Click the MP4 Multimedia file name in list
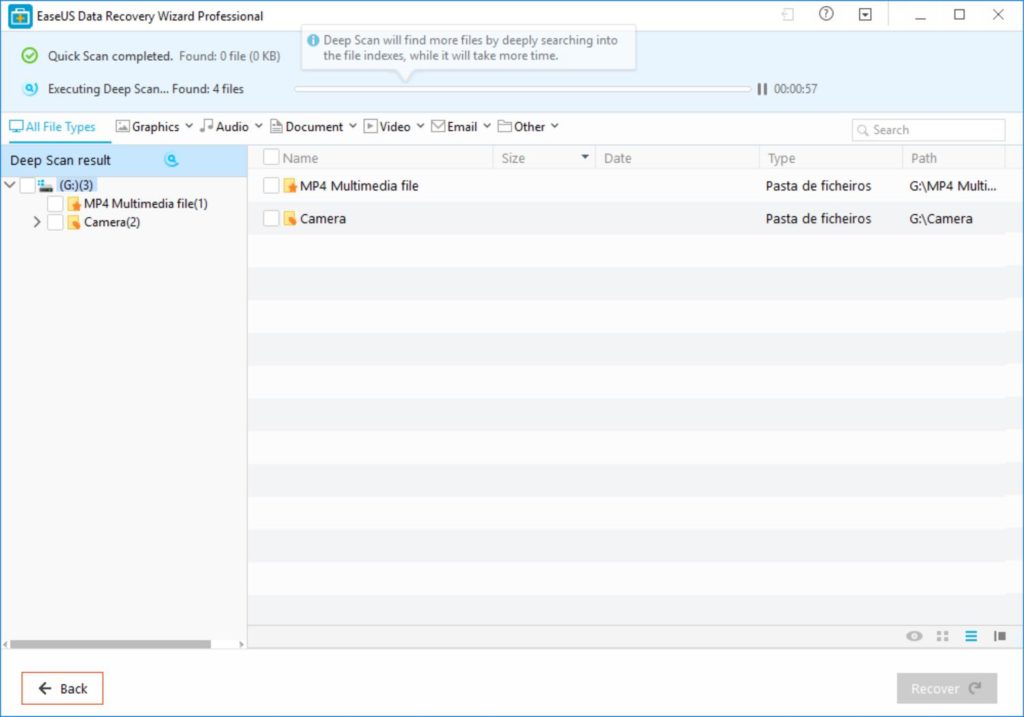 point(359,186)
